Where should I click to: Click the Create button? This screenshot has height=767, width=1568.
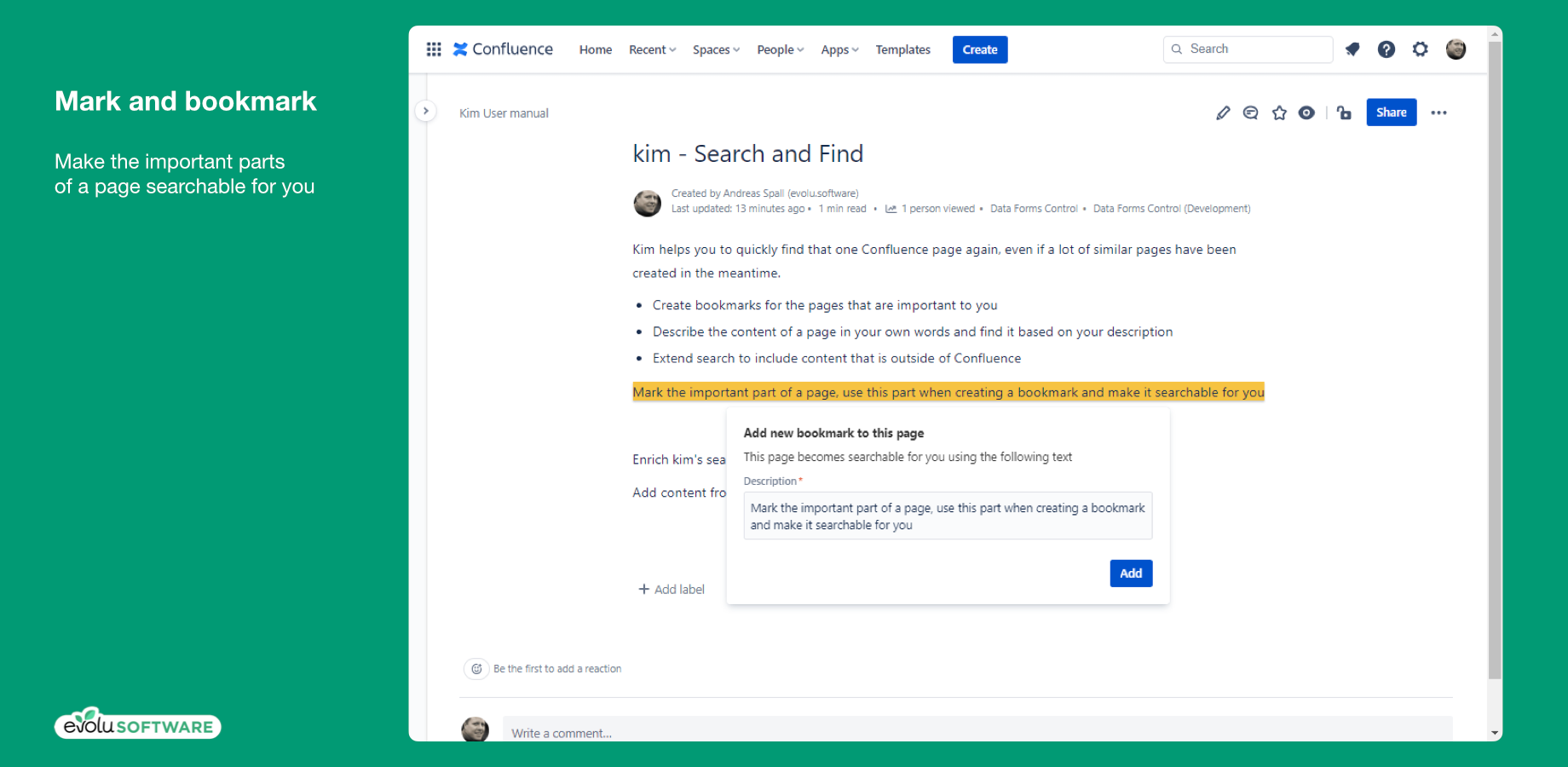pos(980,49)
